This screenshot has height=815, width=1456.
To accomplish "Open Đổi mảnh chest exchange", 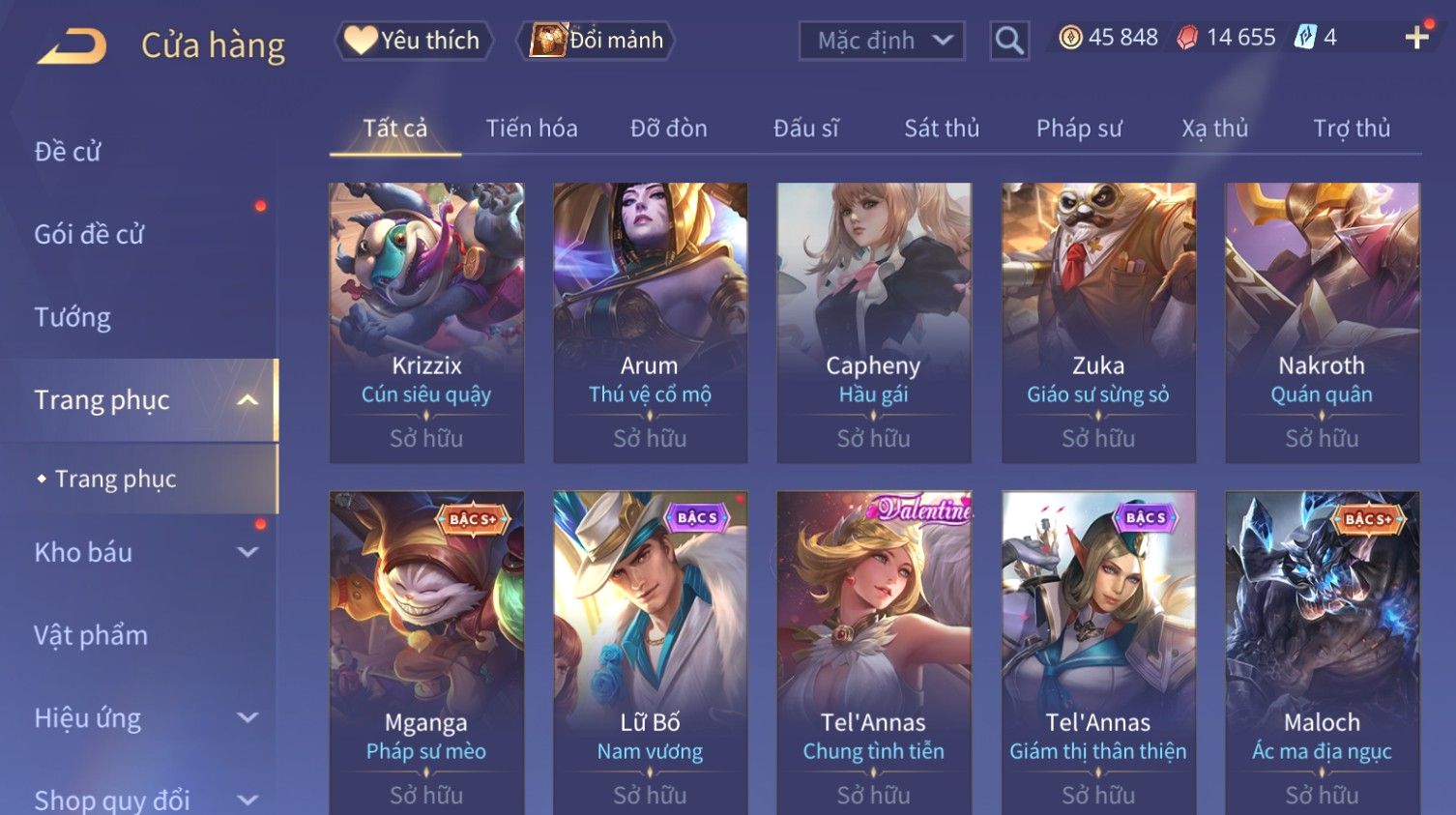I will point(596,41).
